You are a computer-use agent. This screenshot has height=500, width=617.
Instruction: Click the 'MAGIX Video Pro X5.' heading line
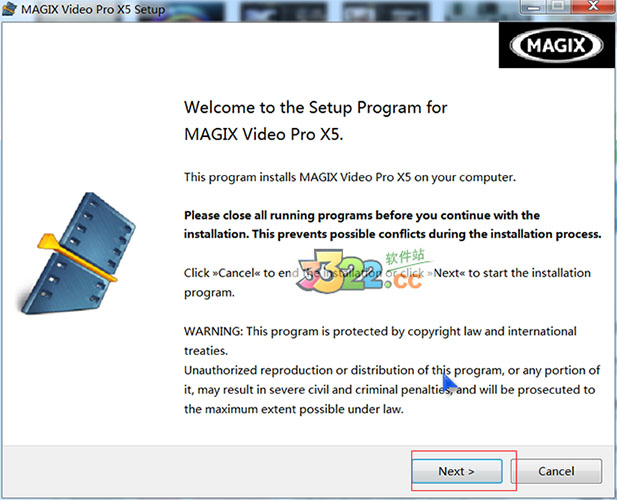[x=264, y=135]
